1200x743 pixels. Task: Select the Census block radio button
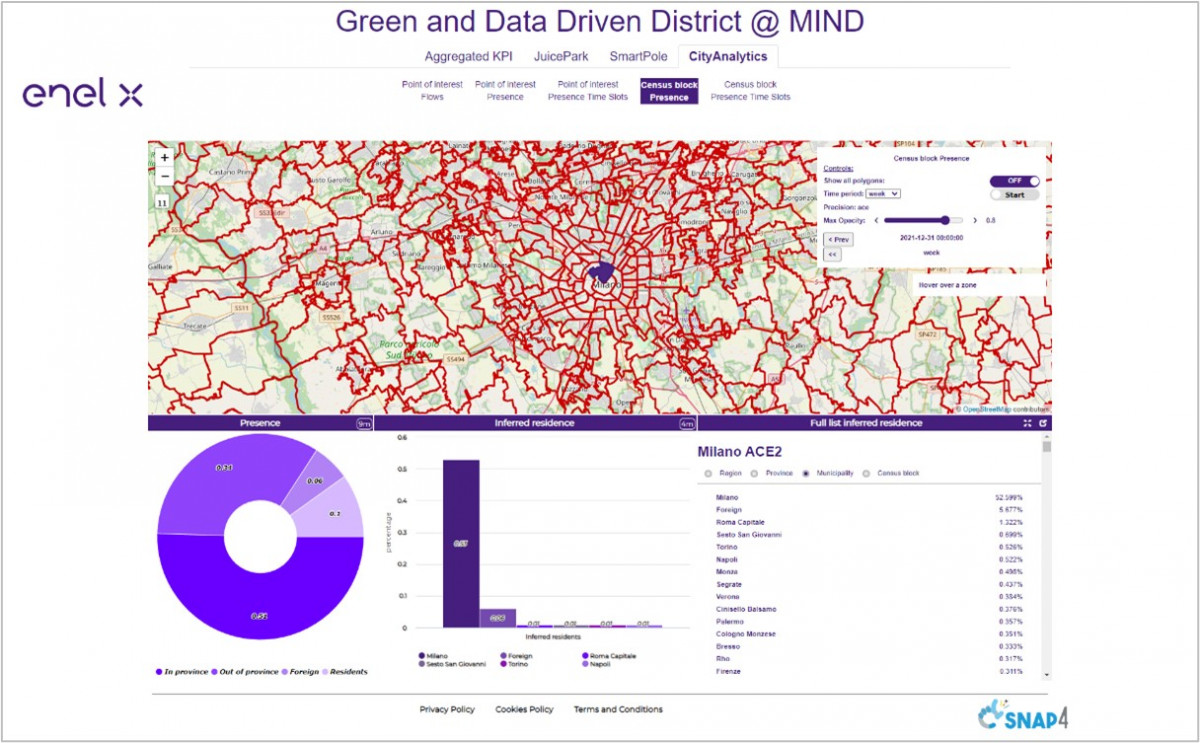(x=868, y=473)
